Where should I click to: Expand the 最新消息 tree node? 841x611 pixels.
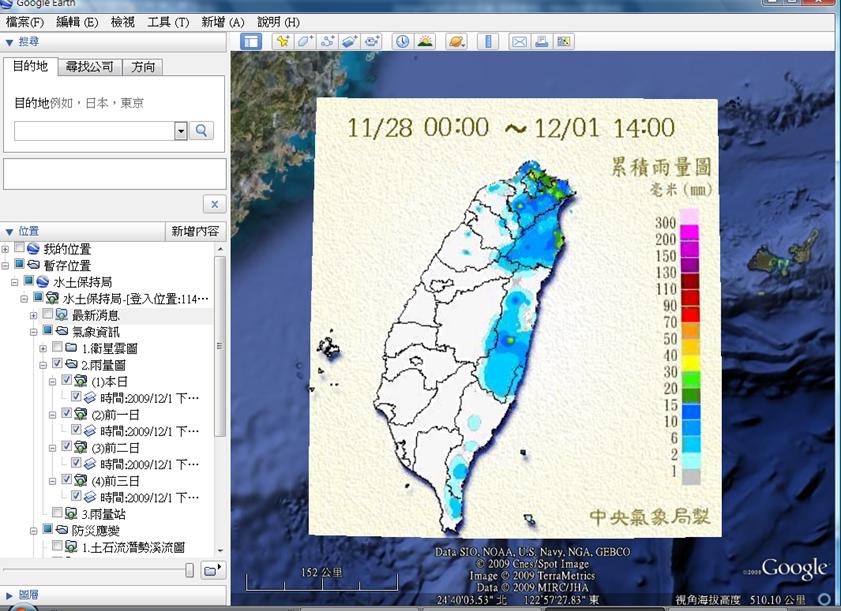(x=34, y=315)
